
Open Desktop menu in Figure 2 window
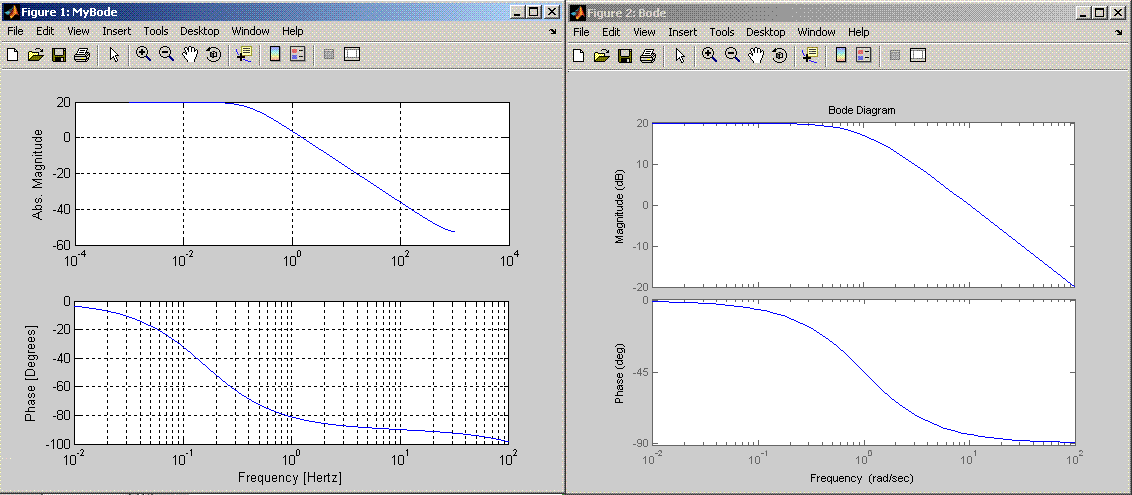coord(765,32)
